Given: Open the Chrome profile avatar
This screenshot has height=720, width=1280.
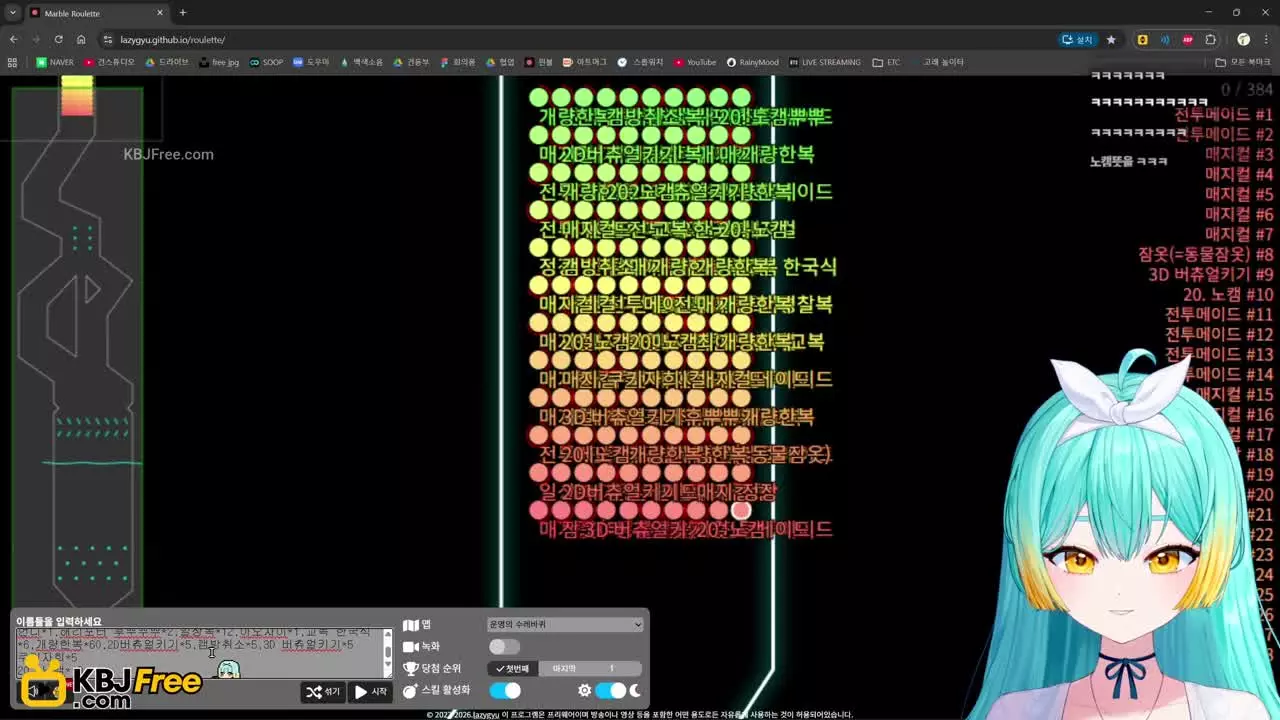Looking at the screenshot, I should [1243, 40].
